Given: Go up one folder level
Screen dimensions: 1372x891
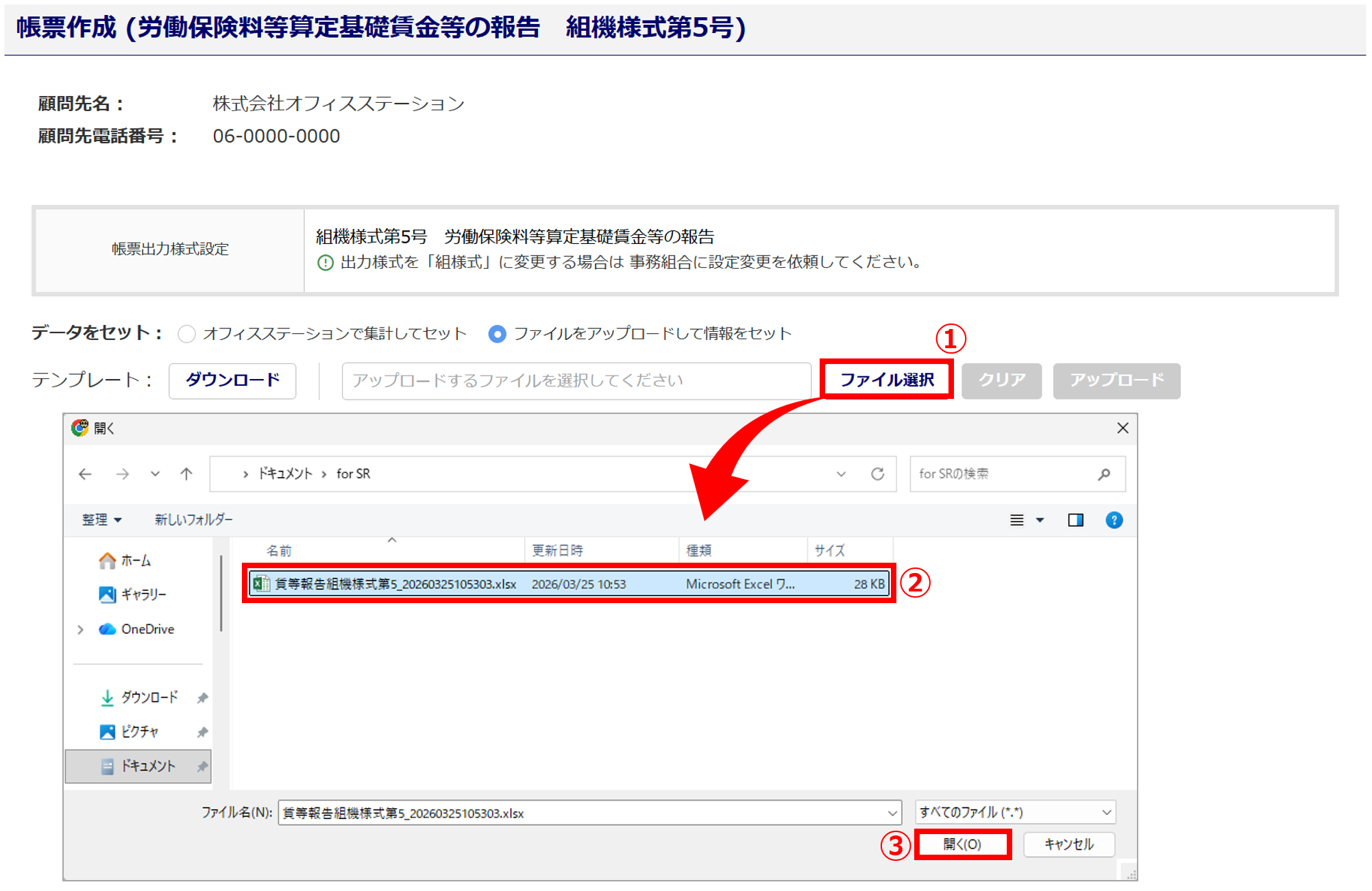Looking at the screenshot, I should tap(186, 474).
